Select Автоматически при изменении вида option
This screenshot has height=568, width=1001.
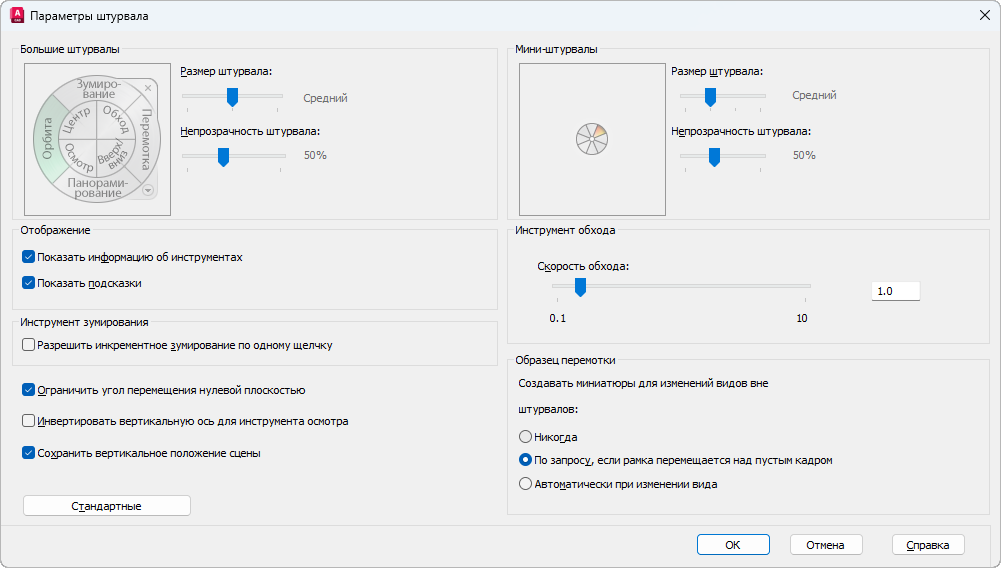click(x=525, y=484)
